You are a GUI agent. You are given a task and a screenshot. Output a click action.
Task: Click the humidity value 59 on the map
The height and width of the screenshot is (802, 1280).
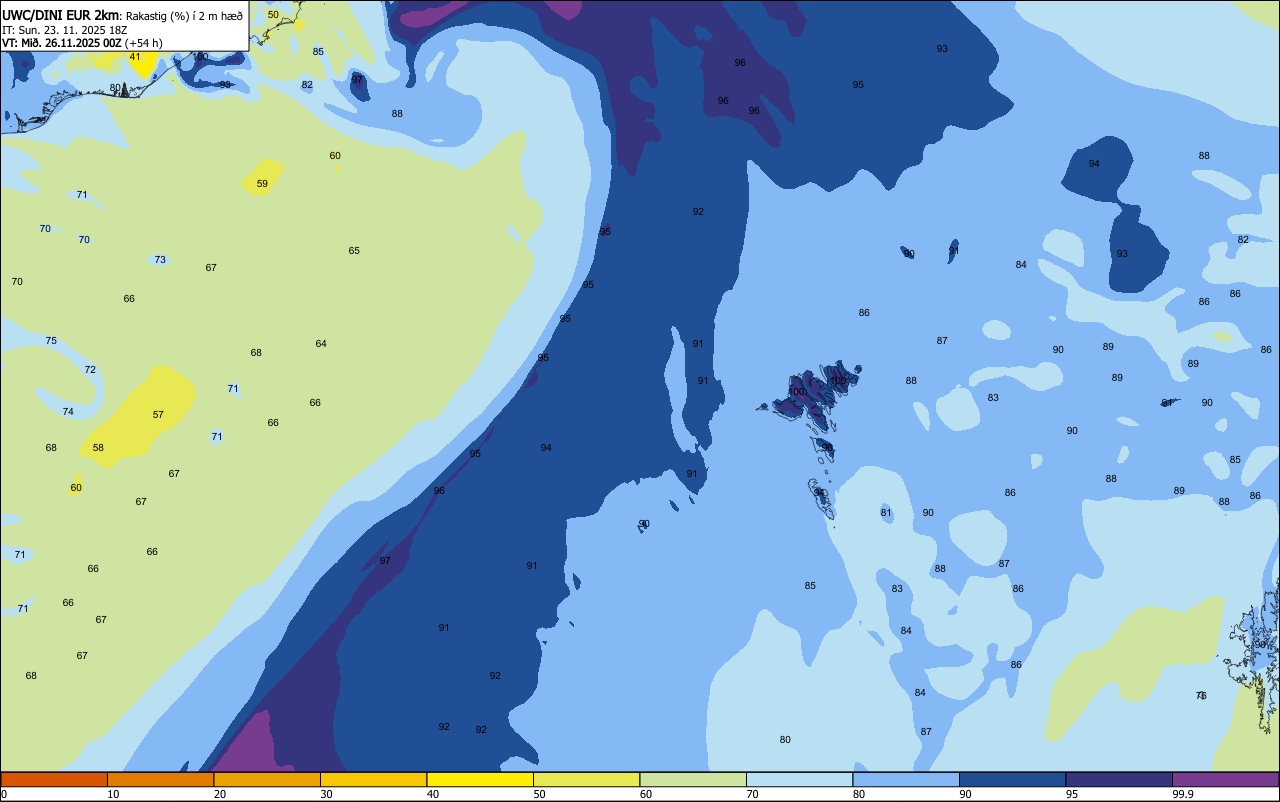(262, 184)
